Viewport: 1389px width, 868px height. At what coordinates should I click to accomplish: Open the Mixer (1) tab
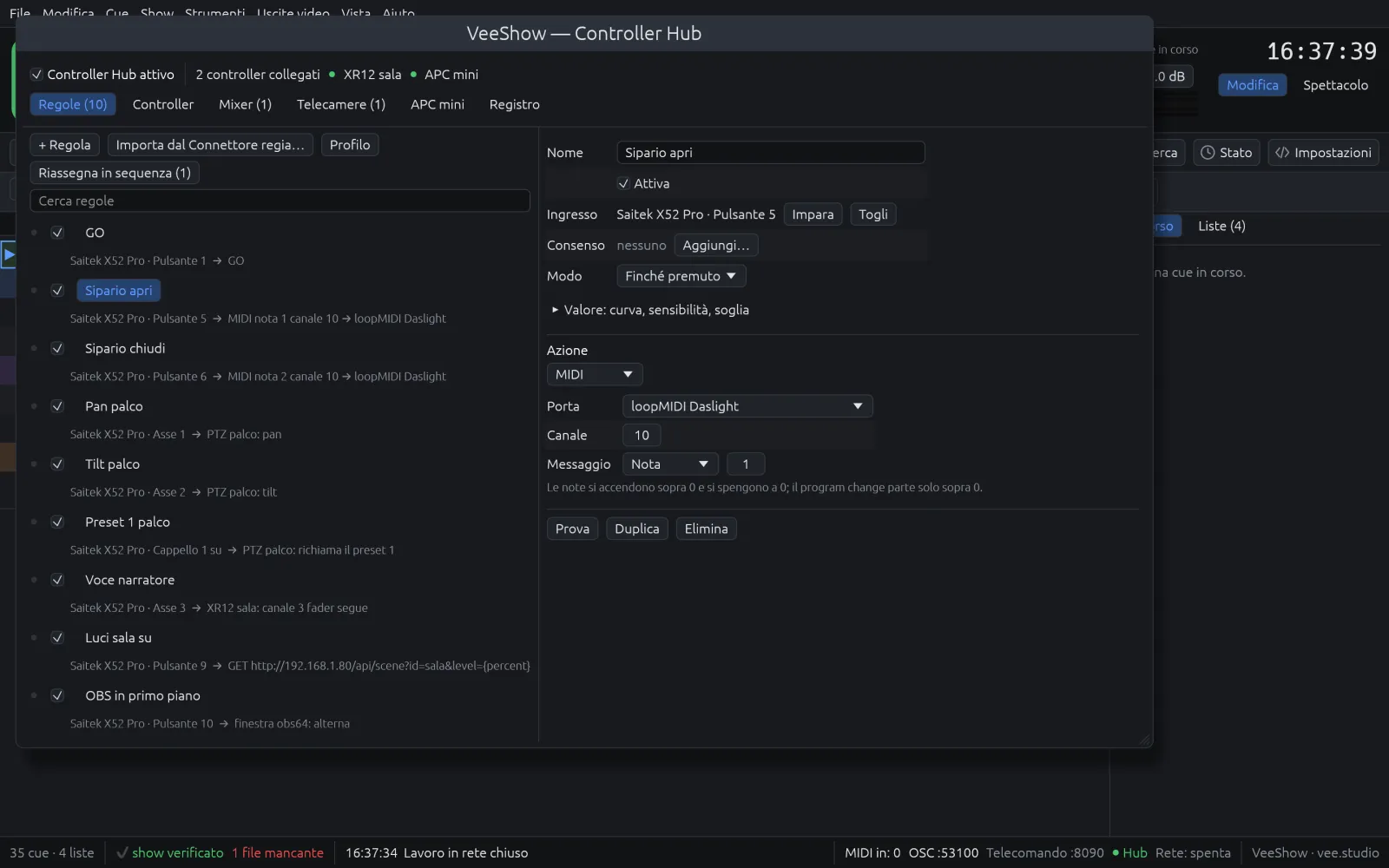(x=245, y=104)
